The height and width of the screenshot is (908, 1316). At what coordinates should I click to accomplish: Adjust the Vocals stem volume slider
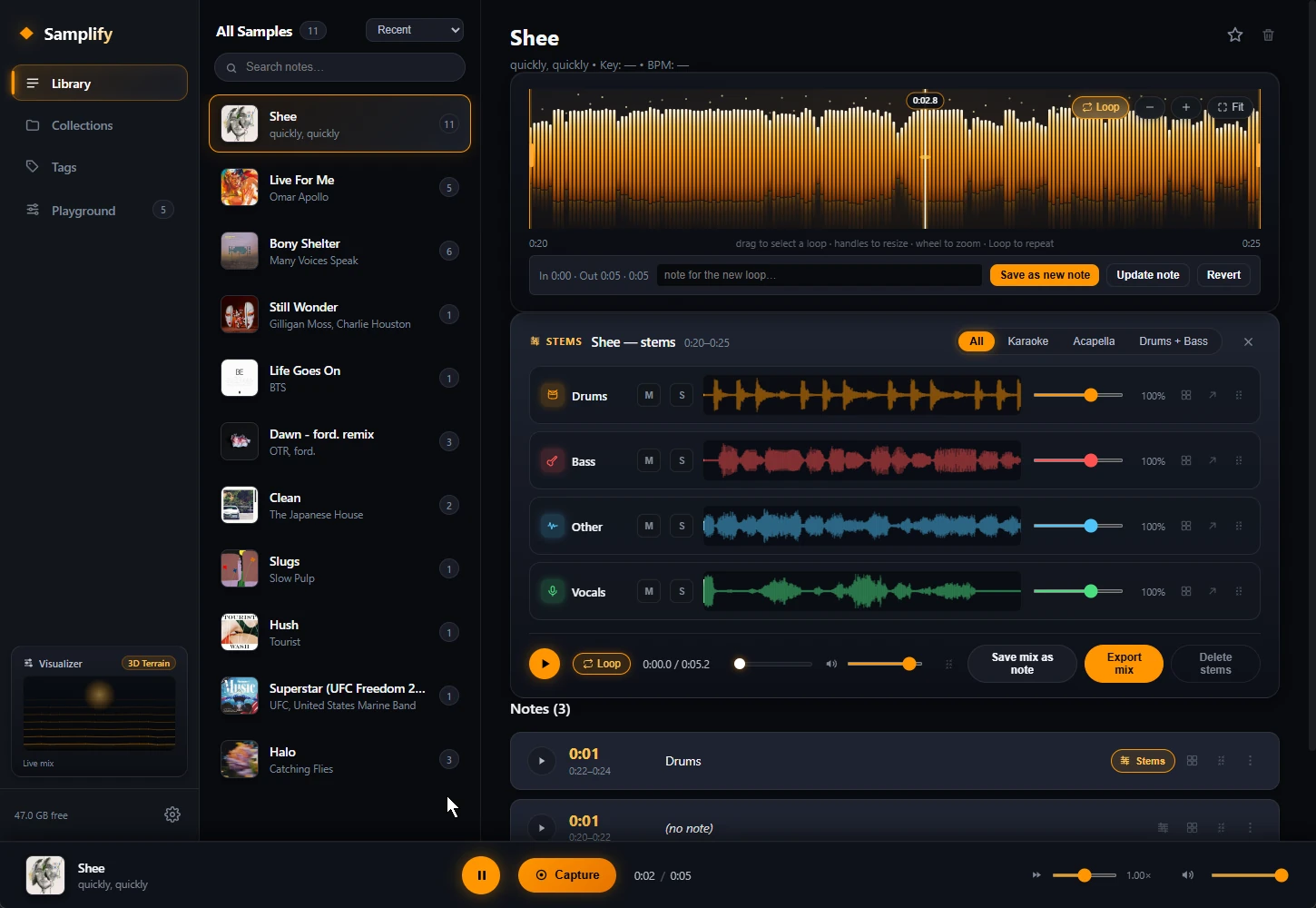pyautogui.click(x=1078, y=591)
